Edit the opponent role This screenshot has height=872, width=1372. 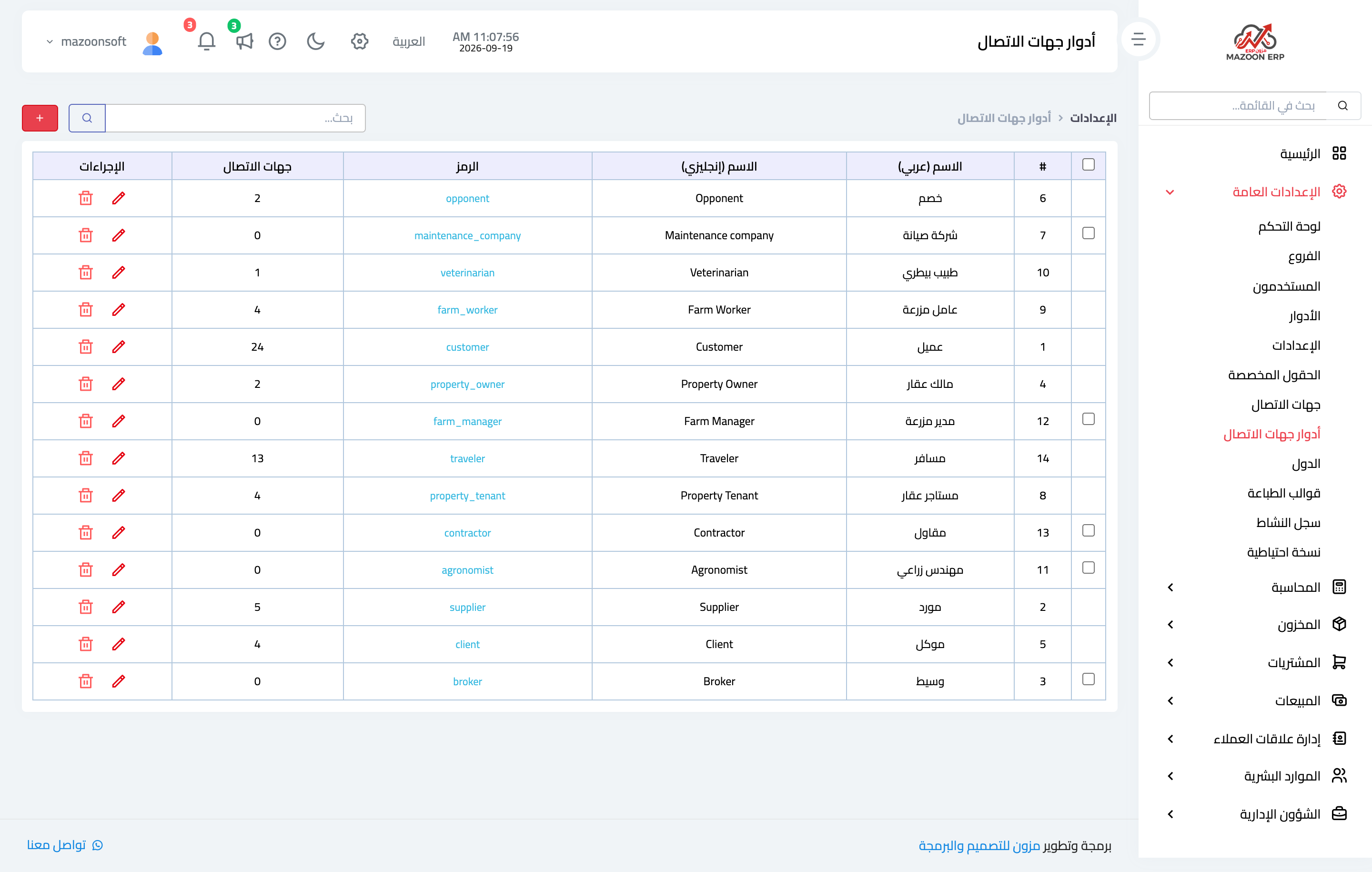[119, 198]
